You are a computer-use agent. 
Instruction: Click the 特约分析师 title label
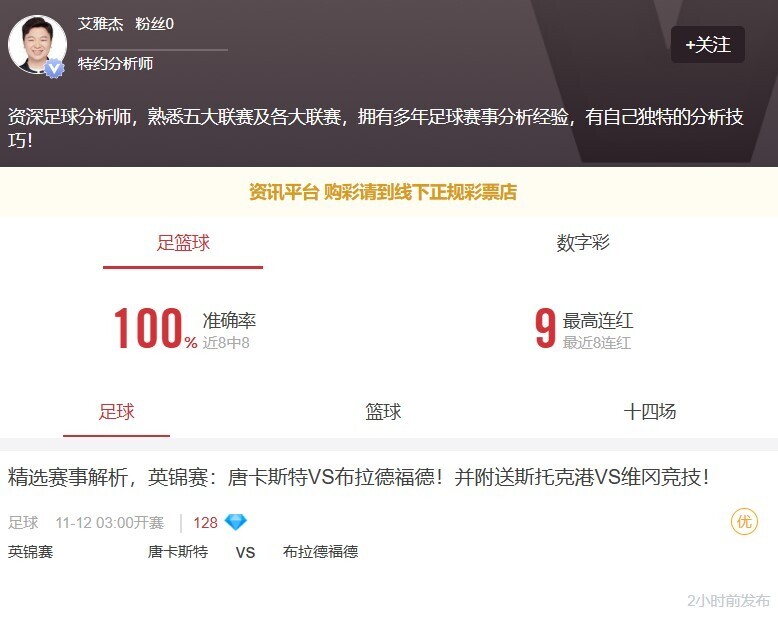(x=115, y=64)
